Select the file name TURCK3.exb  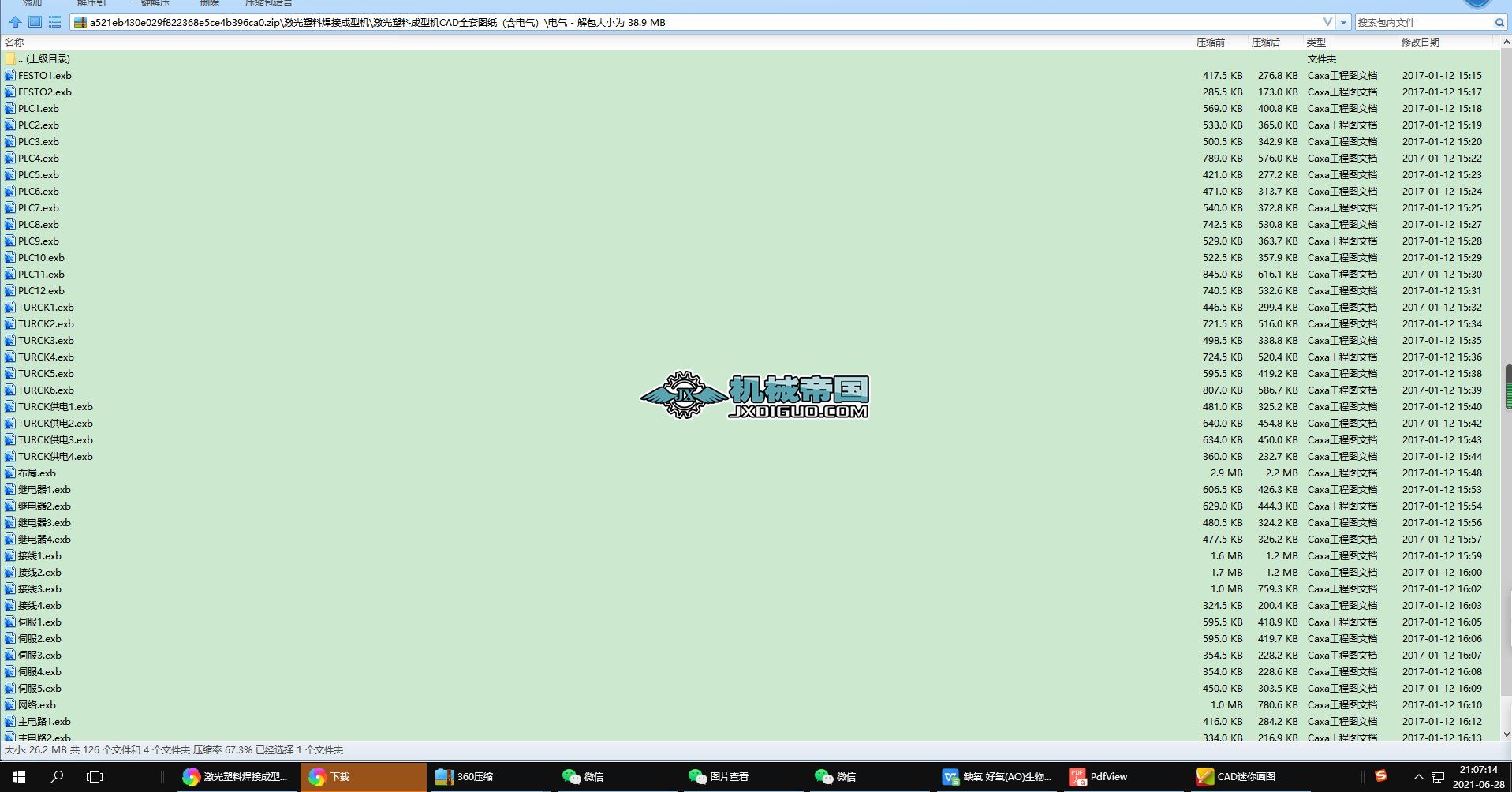(46, 341)
